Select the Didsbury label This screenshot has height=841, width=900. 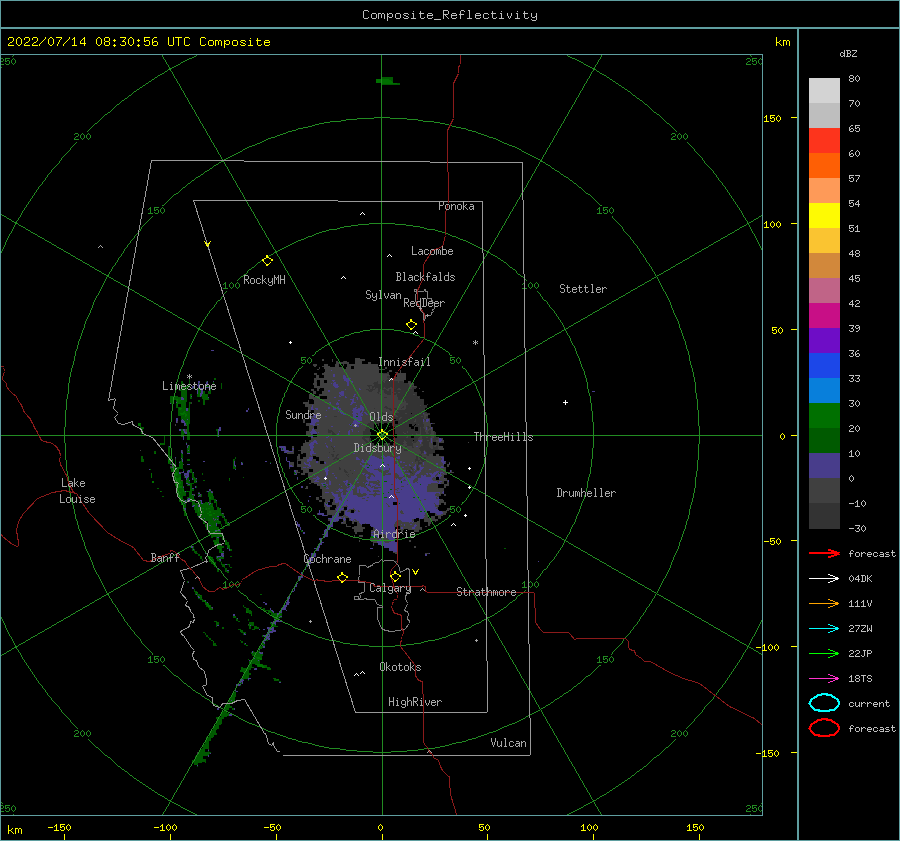pos(378,448)
